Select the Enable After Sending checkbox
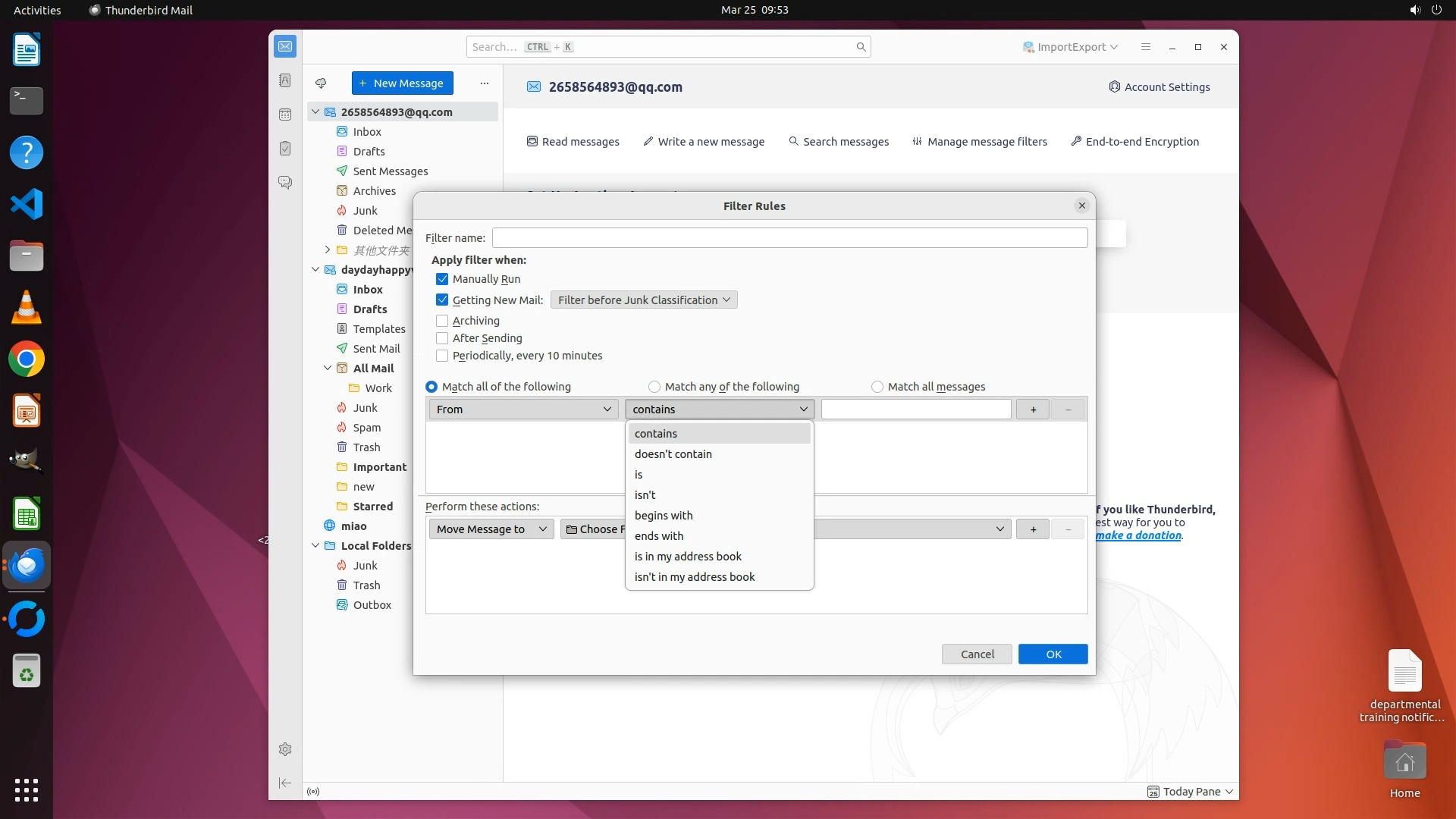Image resolution: width=1456 pixels, height=819 pixels. click(x=442, y=338)
